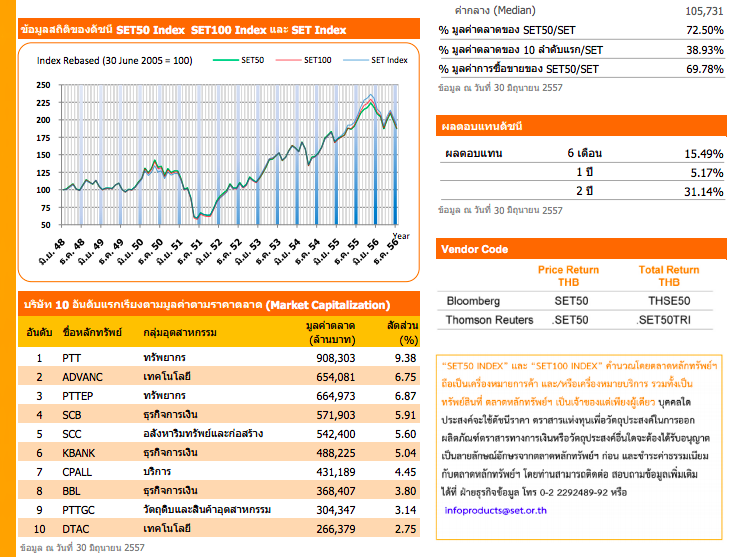733x557 pixels.
Task: Click the 6-month return 15.49%
Action: coord(704,154)
